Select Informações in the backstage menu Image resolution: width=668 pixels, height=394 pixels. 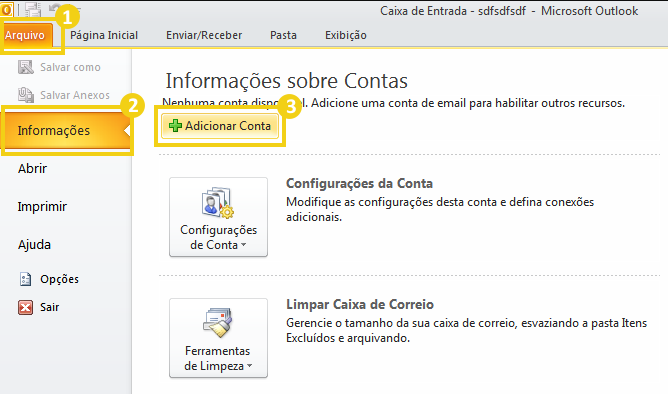click(x=66, y=130)
